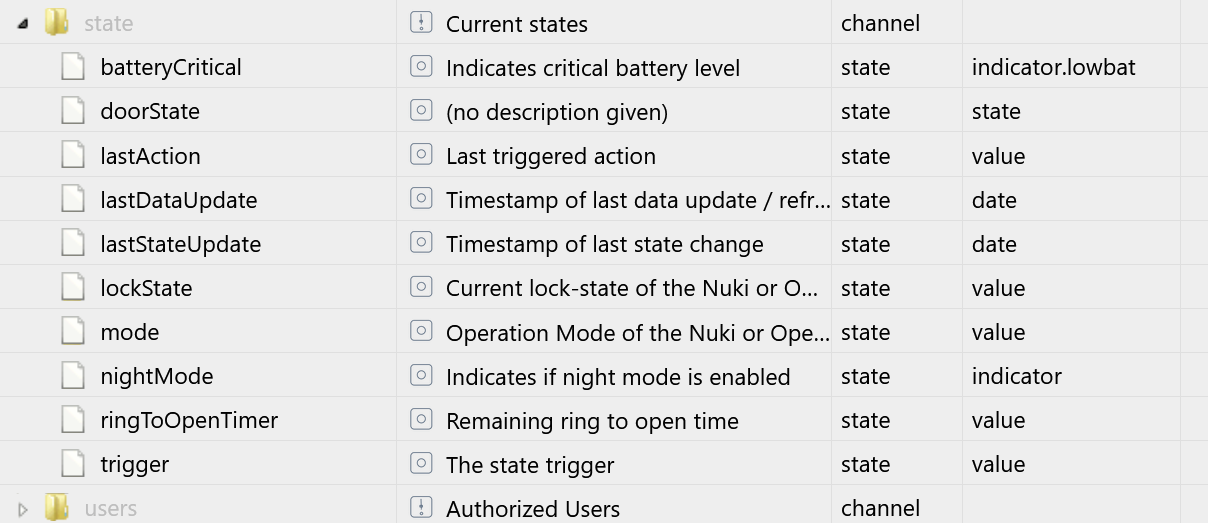Click the Remaining ring to open time description
Screen dimensions: 1208x523
[x=592, y=421]
